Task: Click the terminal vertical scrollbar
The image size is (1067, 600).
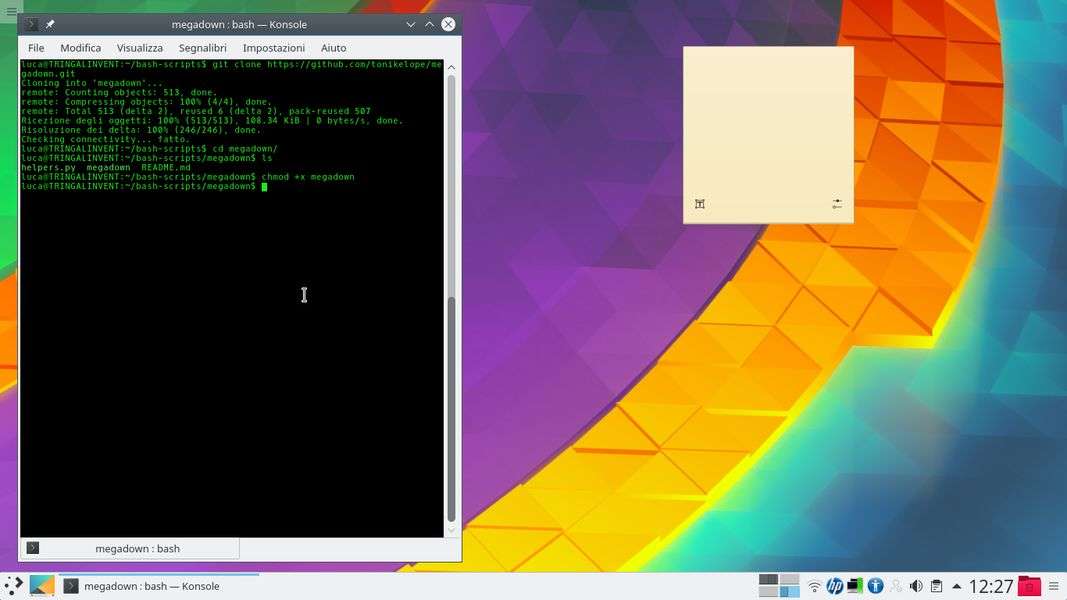Action: tap(451, 300)
